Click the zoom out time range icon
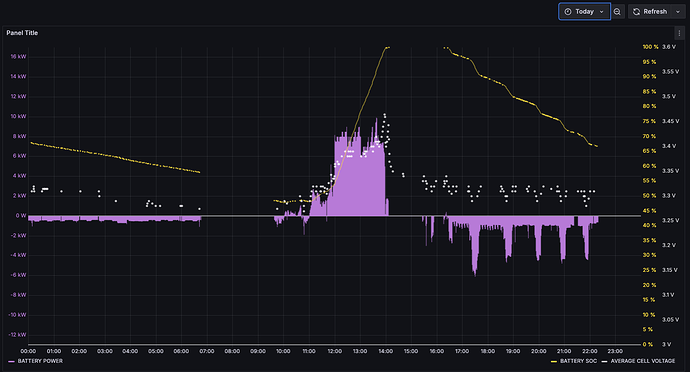 617,12
